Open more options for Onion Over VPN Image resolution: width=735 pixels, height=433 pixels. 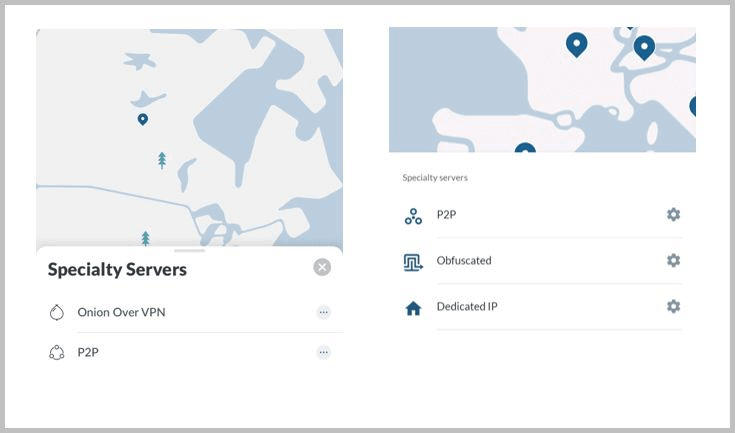point(323,312)
